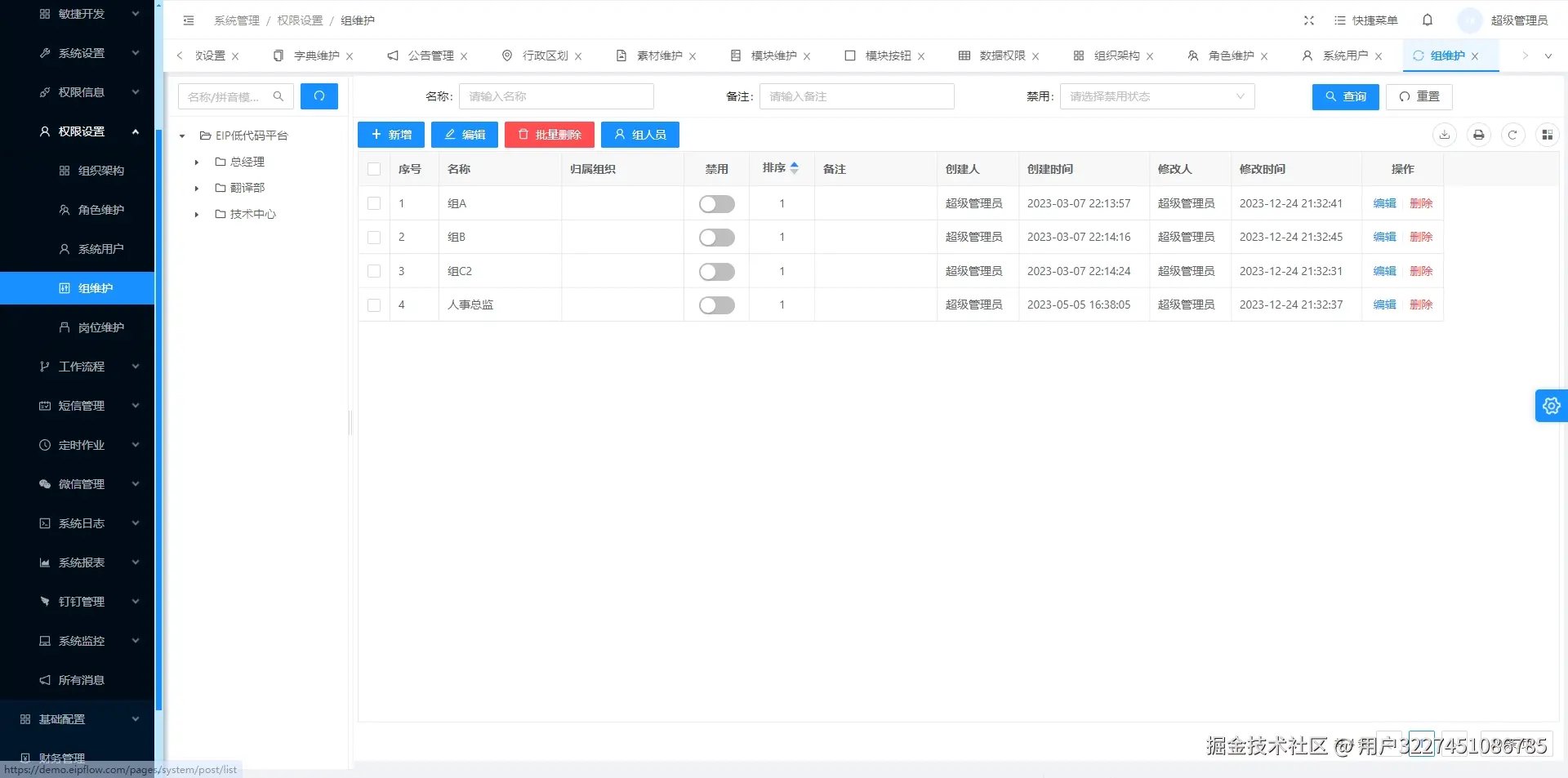Close the 系统用户 tab

click(1379, 56)
